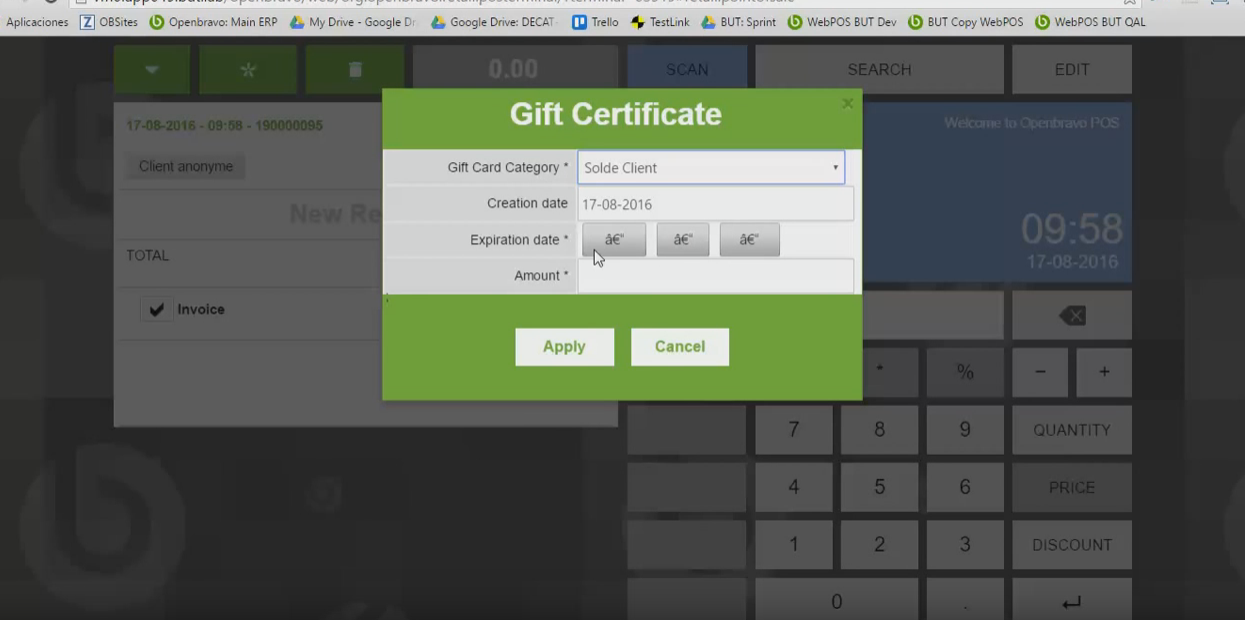
Task: Open the Google Drive: DECAT bookmark
Action: coord(494,22)
